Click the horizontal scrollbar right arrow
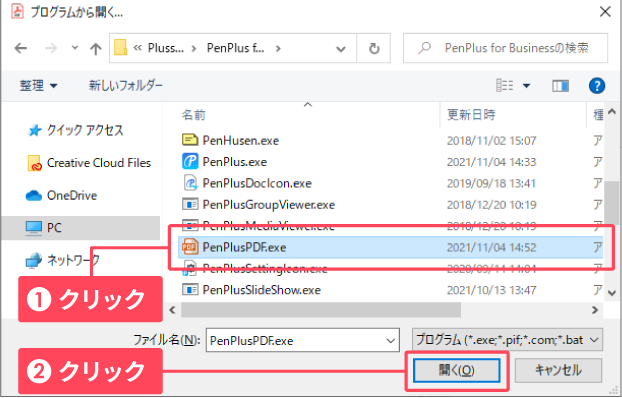This screenshot has width=622, height=398. tap(595, 310)
